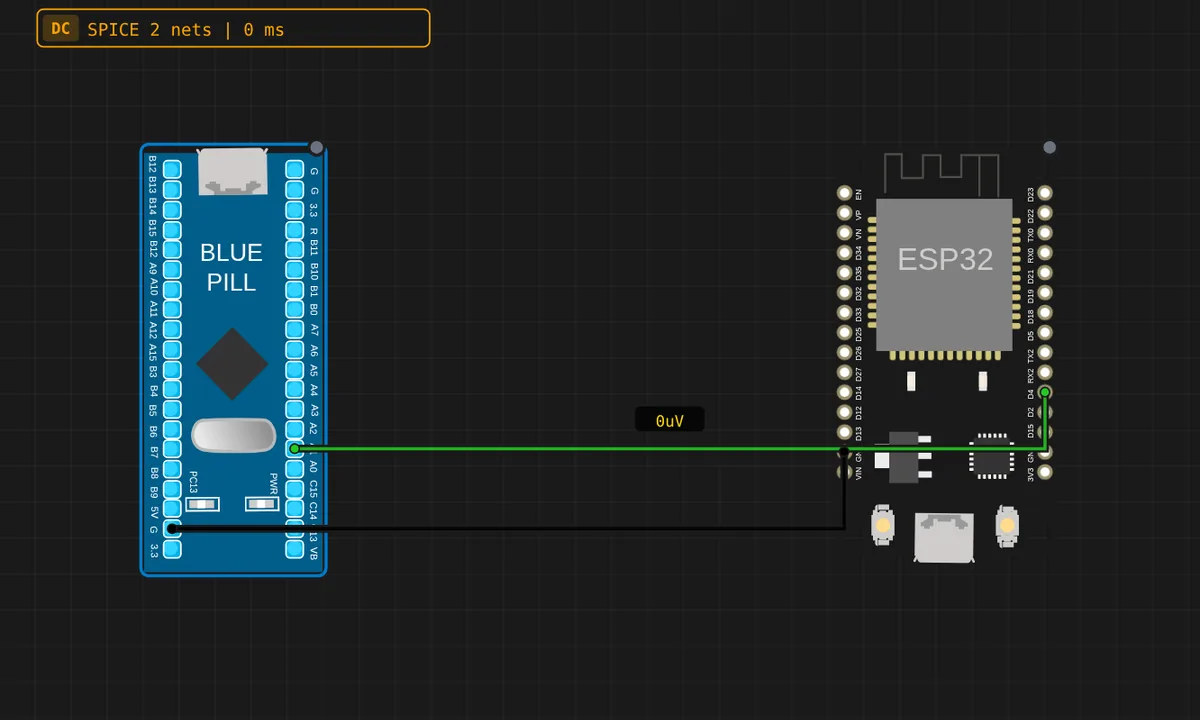Click the Blue Pill B10 pin
1200x720 pixels.
point(294,269)
